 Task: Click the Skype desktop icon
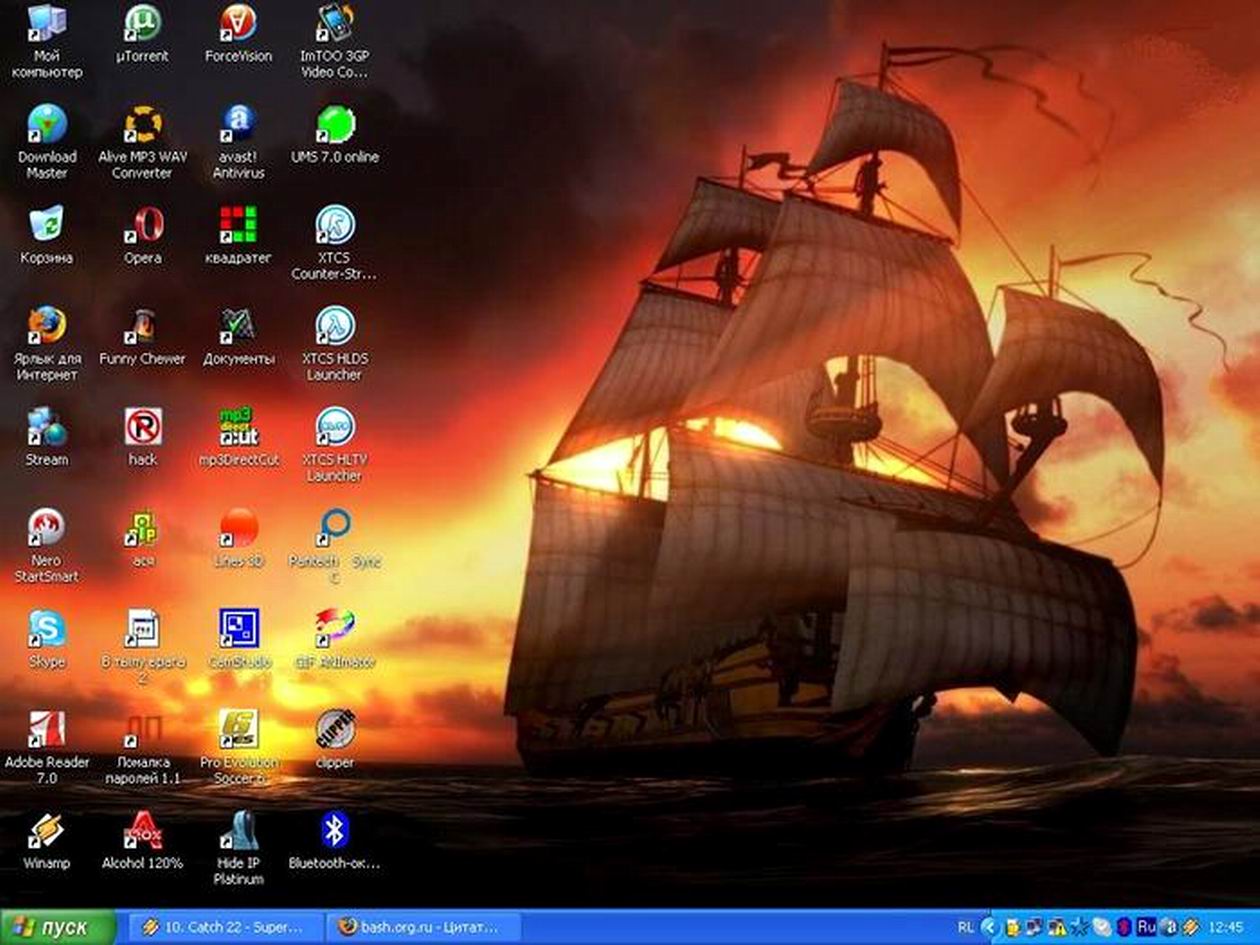pos(46,630)
